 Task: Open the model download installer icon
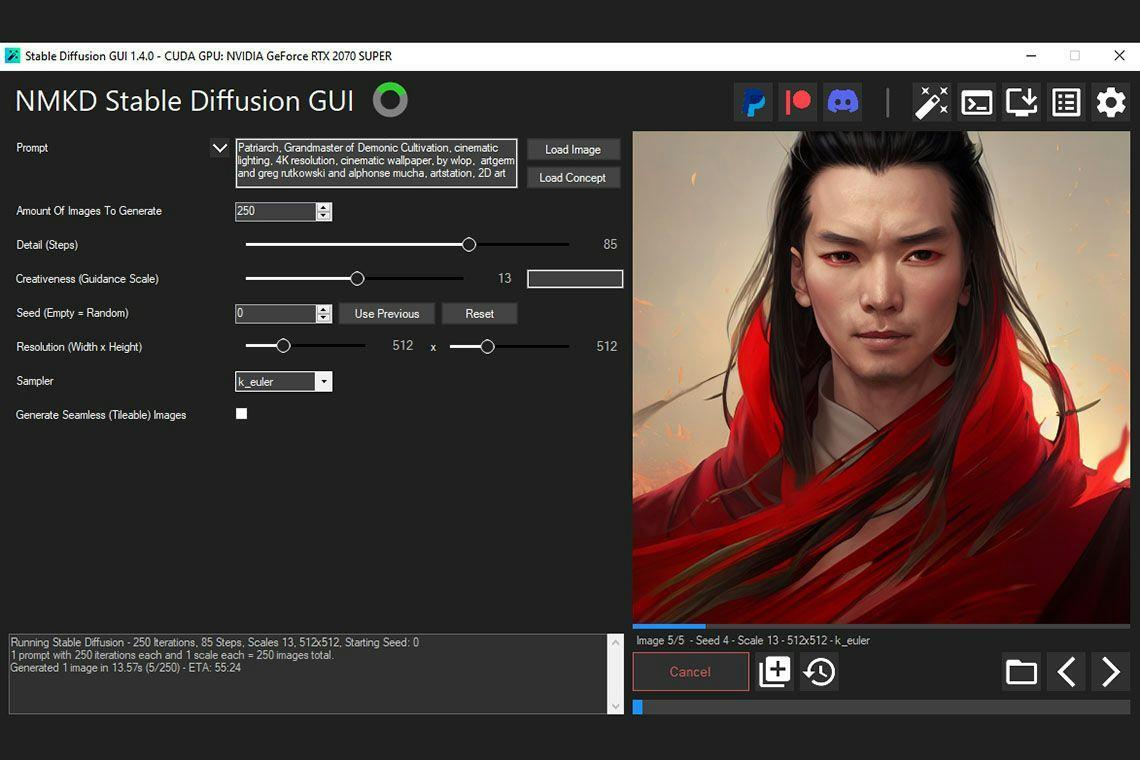pos(1021,102)
